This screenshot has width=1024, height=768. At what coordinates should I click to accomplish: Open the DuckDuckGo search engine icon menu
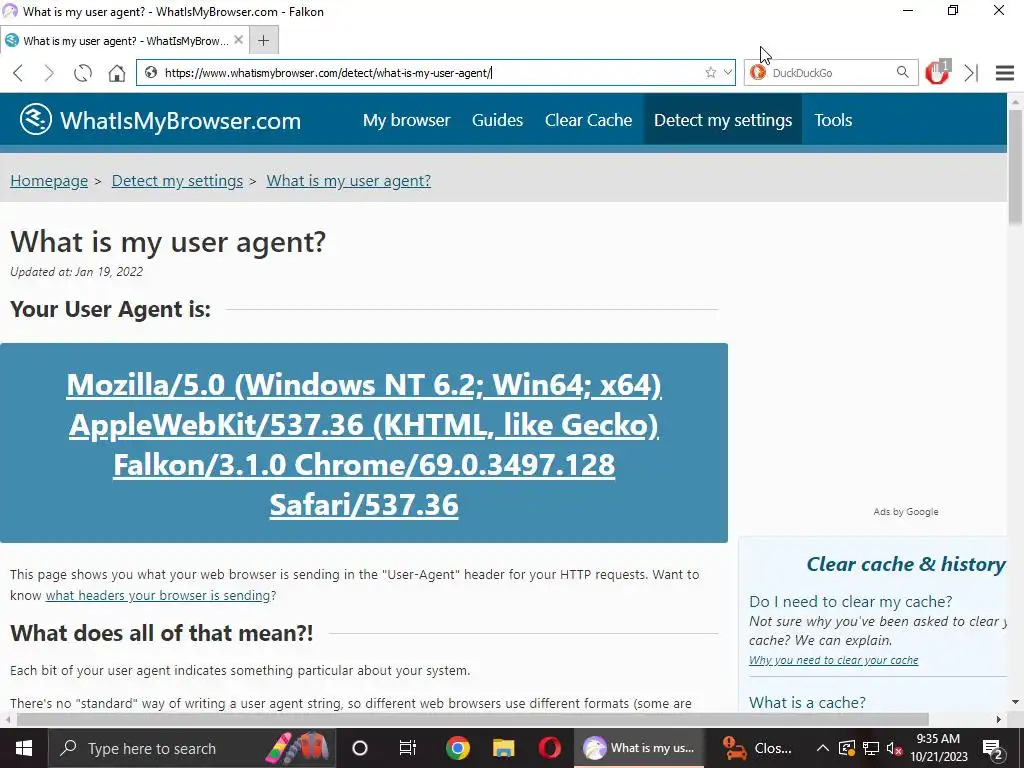(758, 72)
